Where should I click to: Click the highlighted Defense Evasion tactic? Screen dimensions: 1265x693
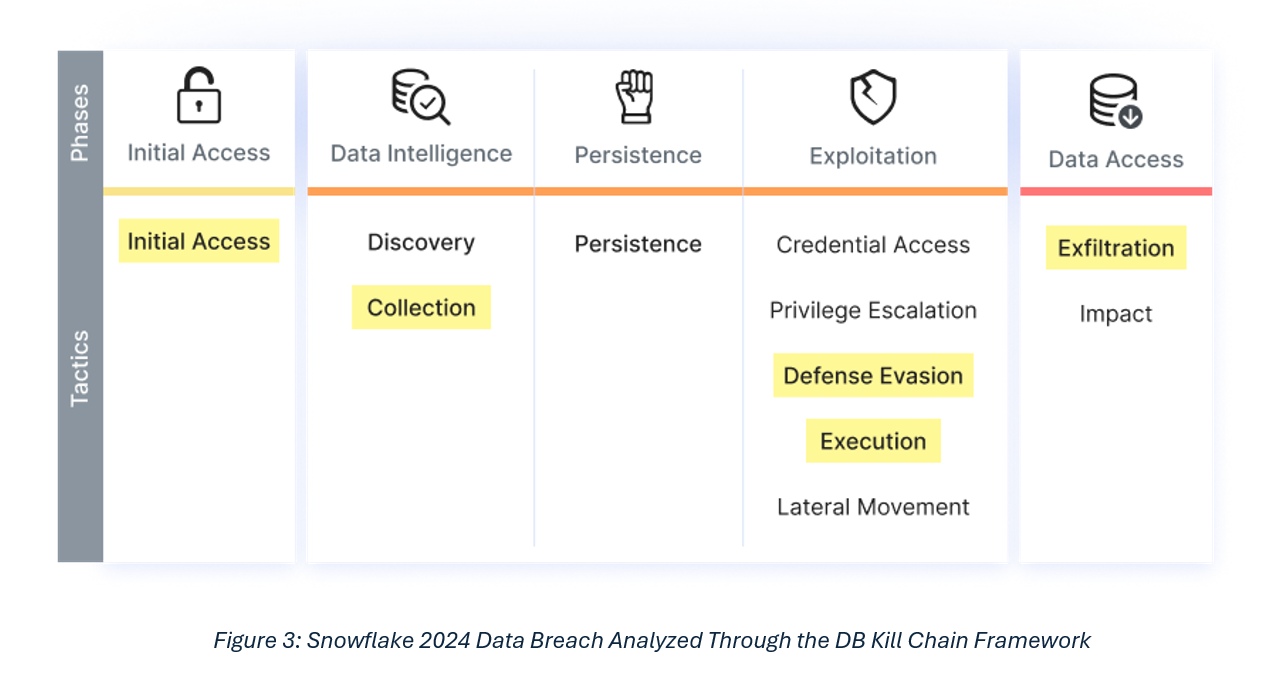point(873,375)
